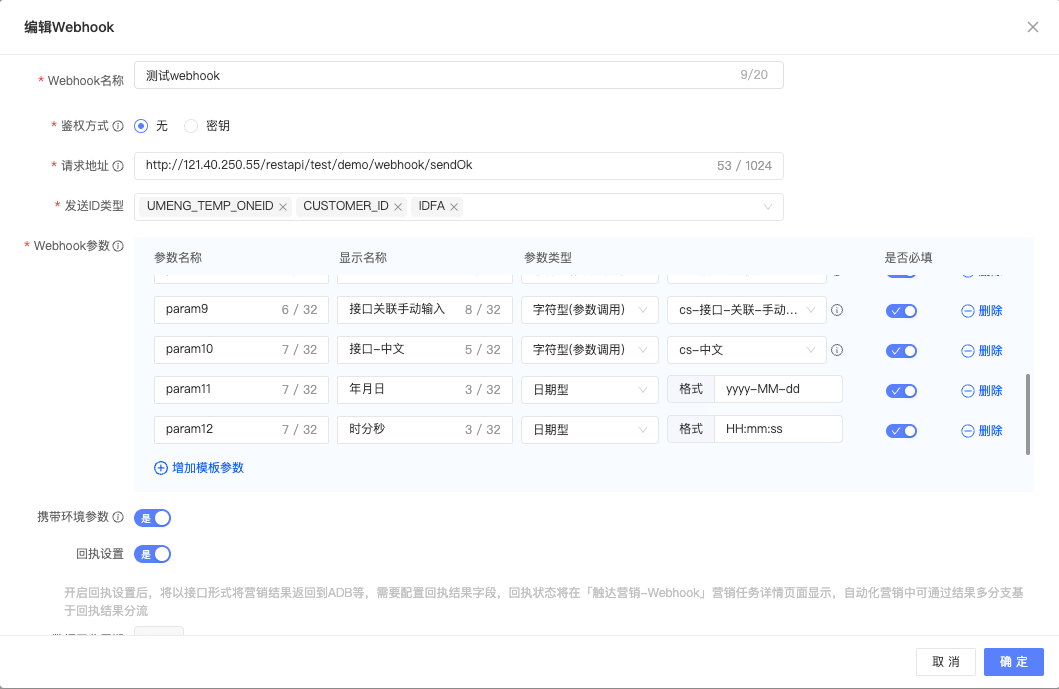This screenshot has height=689, width=1059.
Task: Click 显示名称 column header
Action: click(363, 258)
